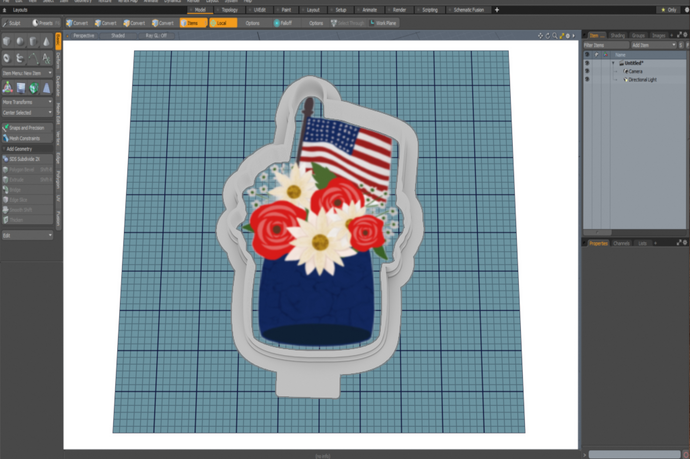The width and height of the screenshot is (690, 459).
Task: Toggle visibility eye for Directional Light
Action: point(587,80)
